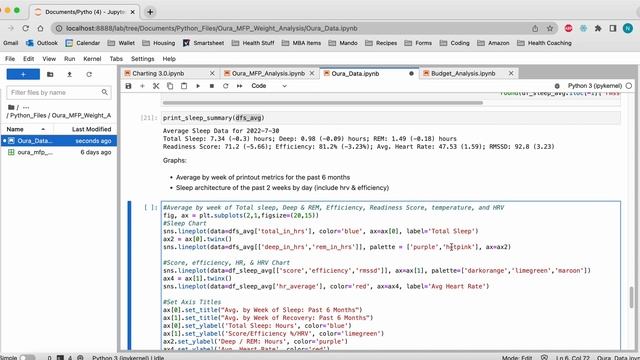Reload the page in browser toolbar
The width and height of the screenshot is (640, 360).
click(26, 28)
